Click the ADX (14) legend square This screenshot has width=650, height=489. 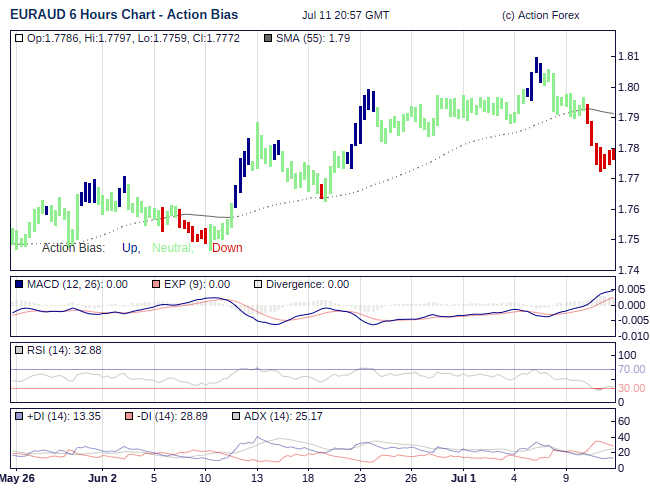pyautogui.click(x=236, y=416)
